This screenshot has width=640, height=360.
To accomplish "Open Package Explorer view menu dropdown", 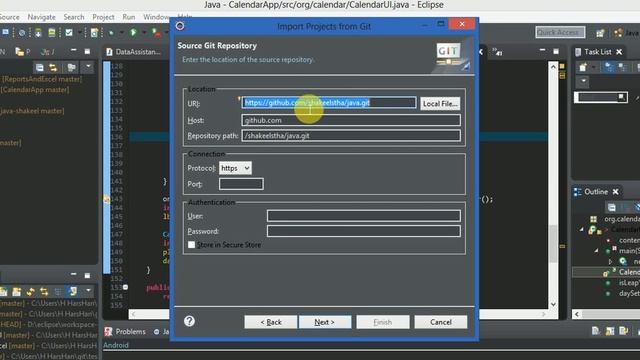I will pos(88,67).
